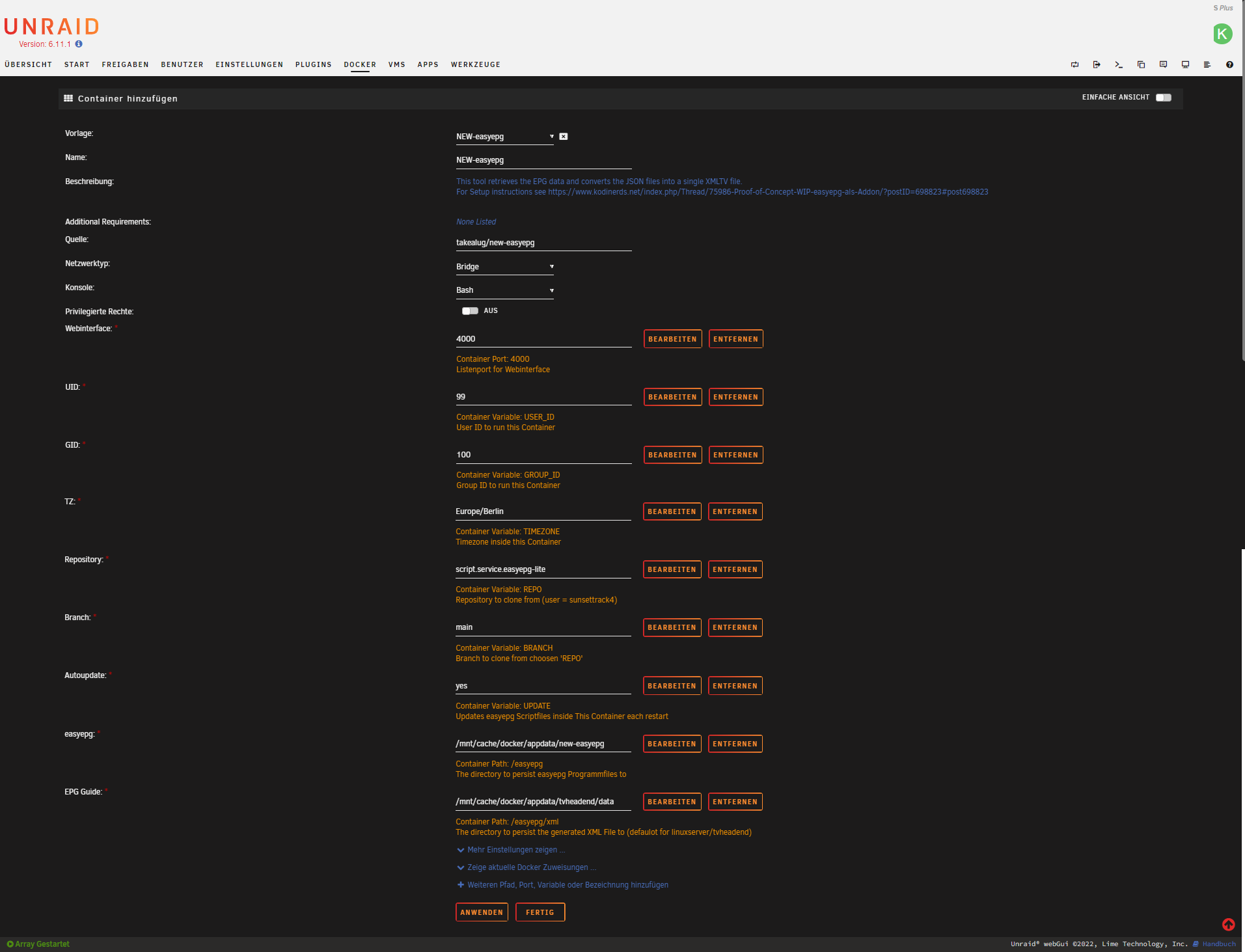This screenshot has width=1245, height=952.
Task: Open the Übersicht menu tab
Action: tap(28, 64)
